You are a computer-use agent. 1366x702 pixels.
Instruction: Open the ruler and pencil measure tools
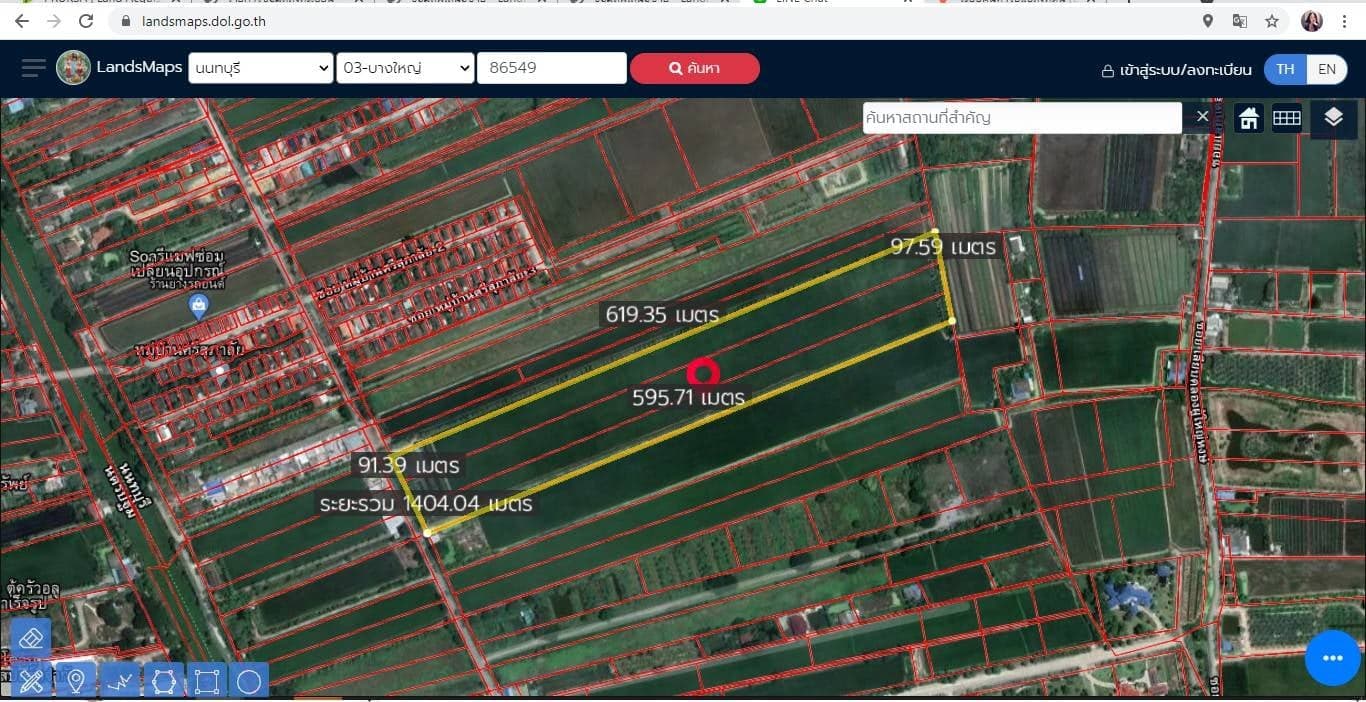31,681
